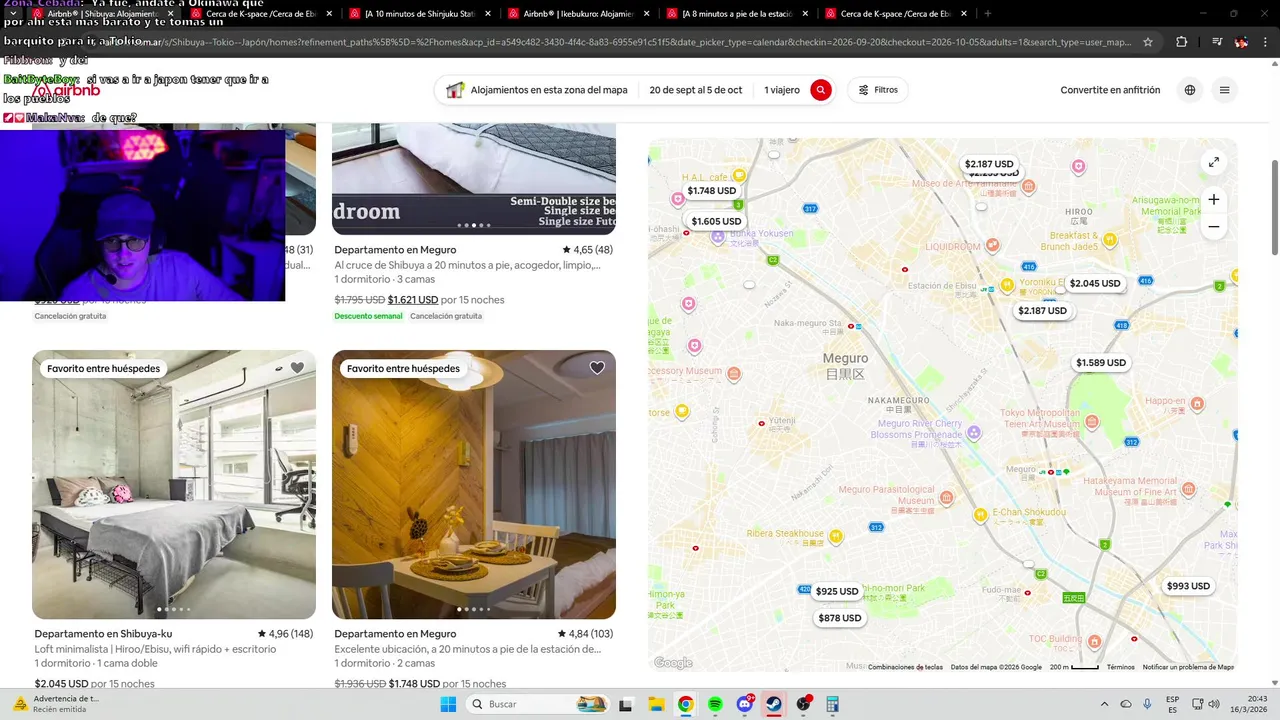
Task: Open a new browser tab
Action: (x=988, y=14)
